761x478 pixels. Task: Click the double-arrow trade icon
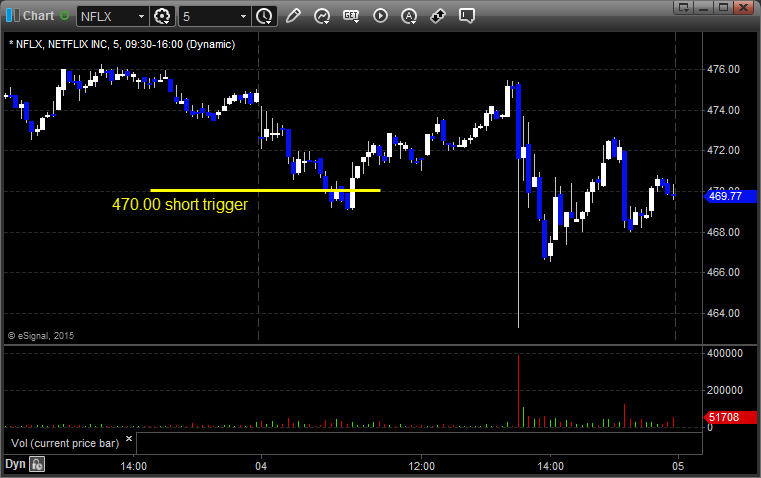pos(438,16)
